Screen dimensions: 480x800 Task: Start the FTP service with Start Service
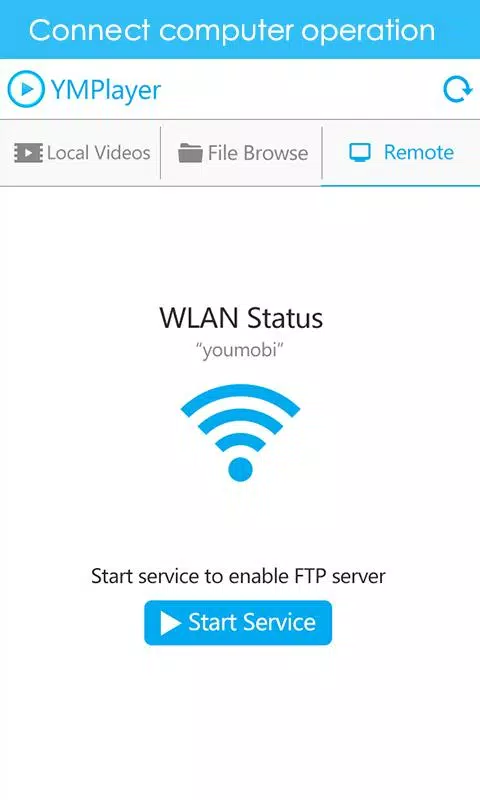coord(238,623)
